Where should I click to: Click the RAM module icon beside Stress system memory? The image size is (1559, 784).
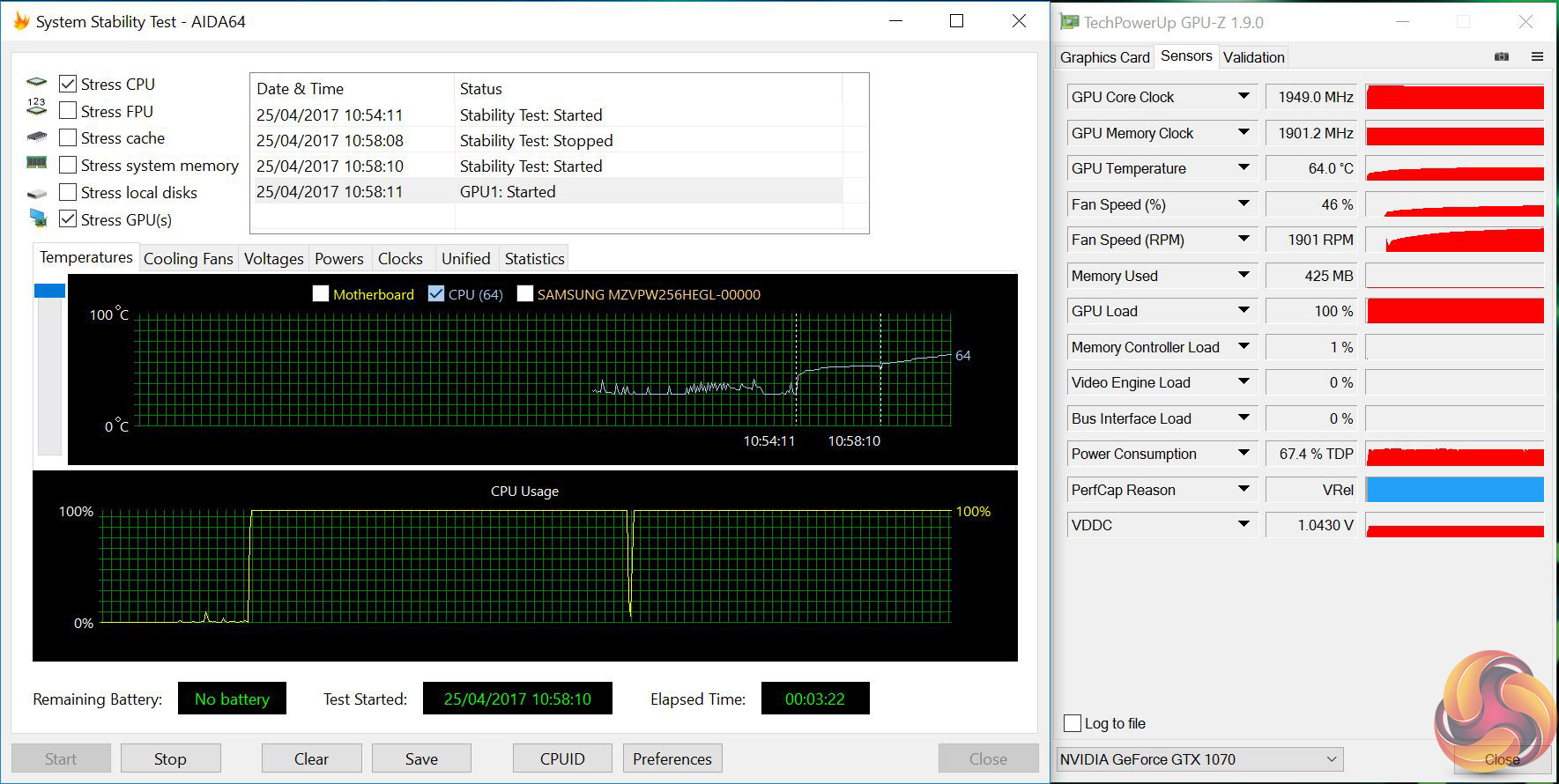(36, 163)
